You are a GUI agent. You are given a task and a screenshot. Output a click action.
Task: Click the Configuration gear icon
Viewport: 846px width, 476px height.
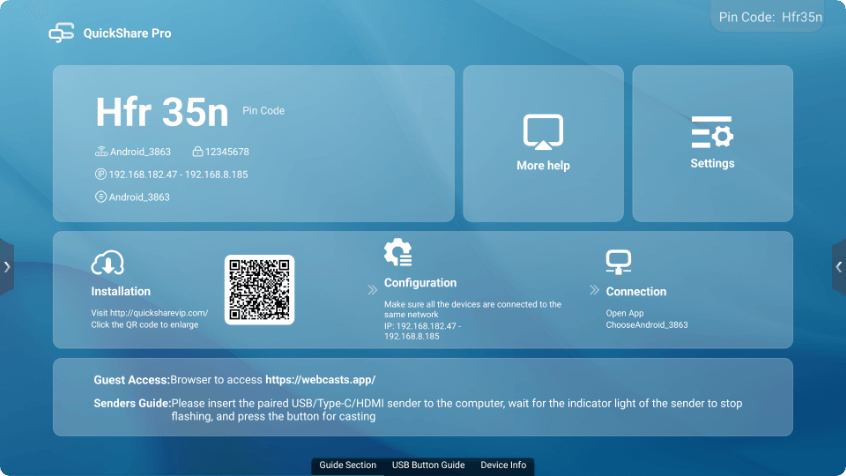[x=398, y=252]
